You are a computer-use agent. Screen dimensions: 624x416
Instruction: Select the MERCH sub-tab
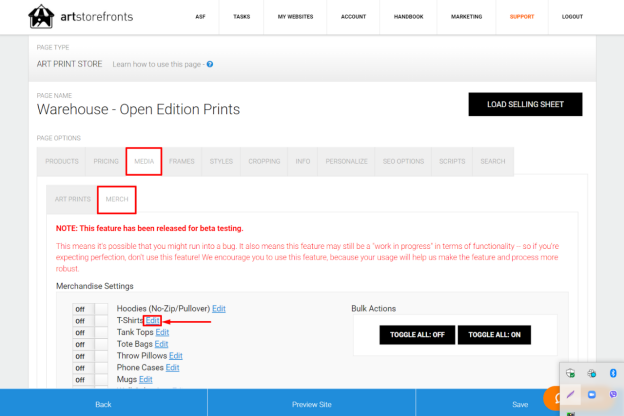[117, 199]
